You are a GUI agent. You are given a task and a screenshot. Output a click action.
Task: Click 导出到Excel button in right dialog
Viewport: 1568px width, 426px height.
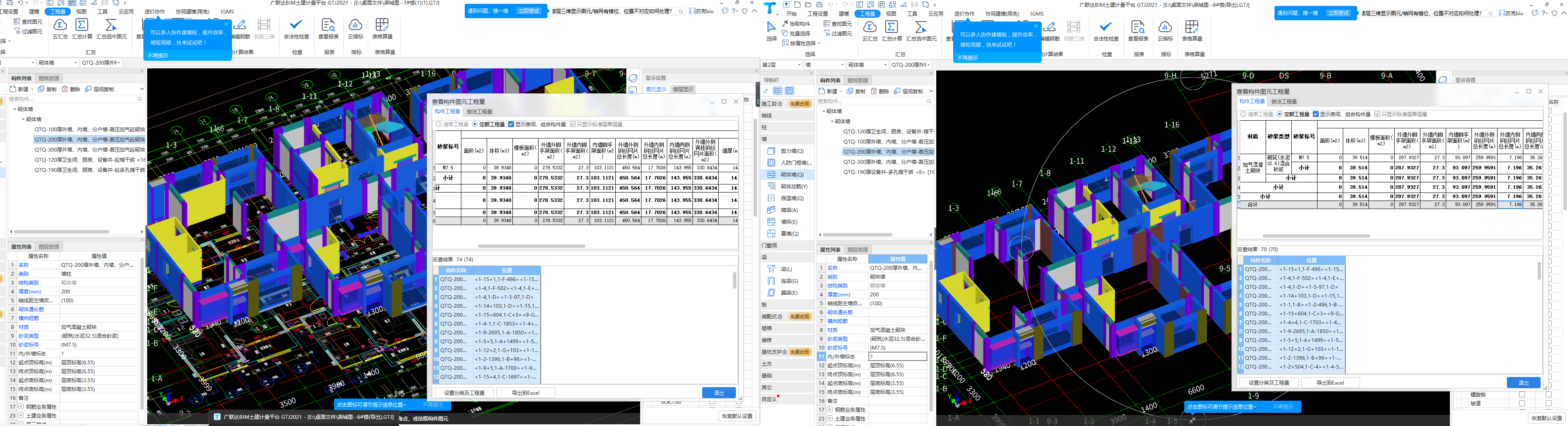click(x=1330, y=383)
